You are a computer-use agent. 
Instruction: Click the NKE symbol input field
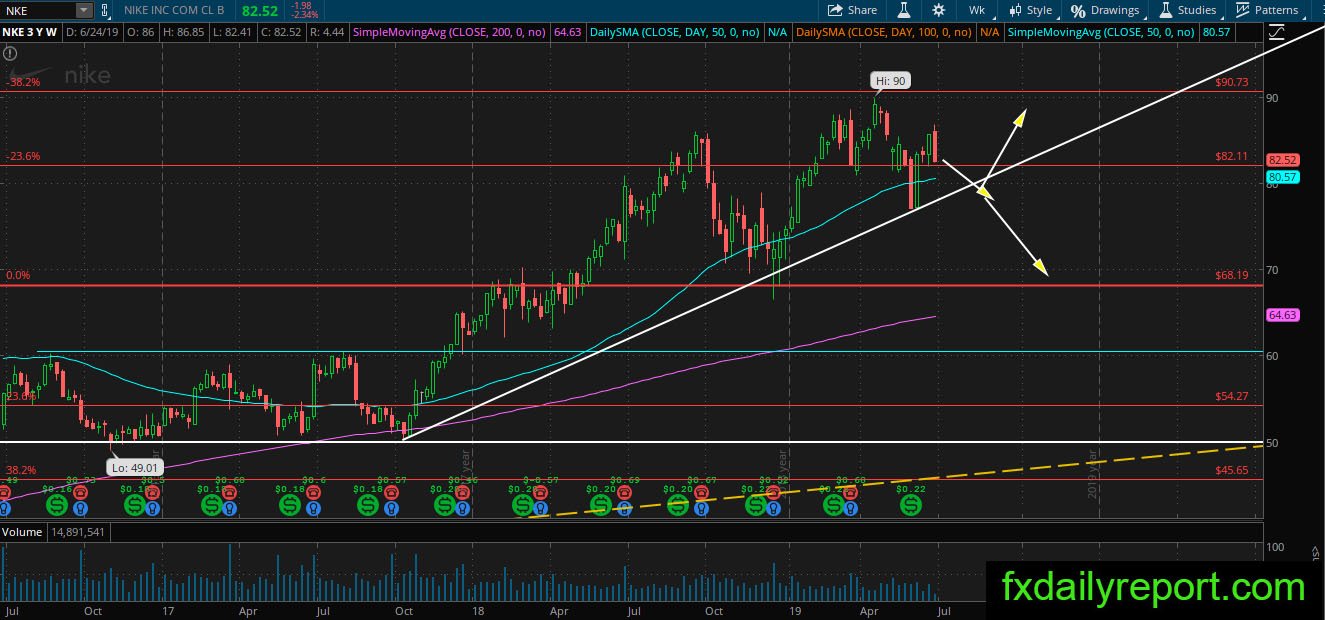click(x=38, y=10)
